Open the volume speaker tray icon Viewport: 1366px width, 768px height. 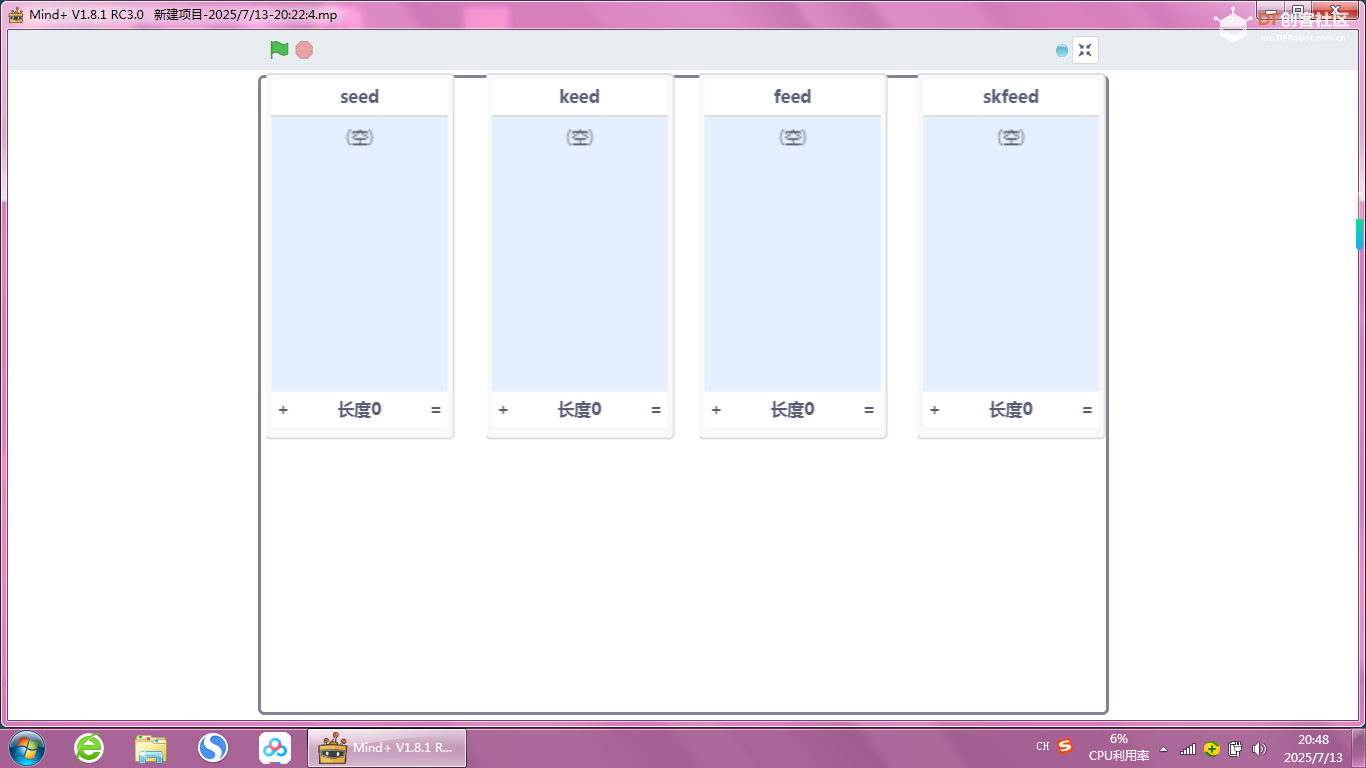(1259, 748)
